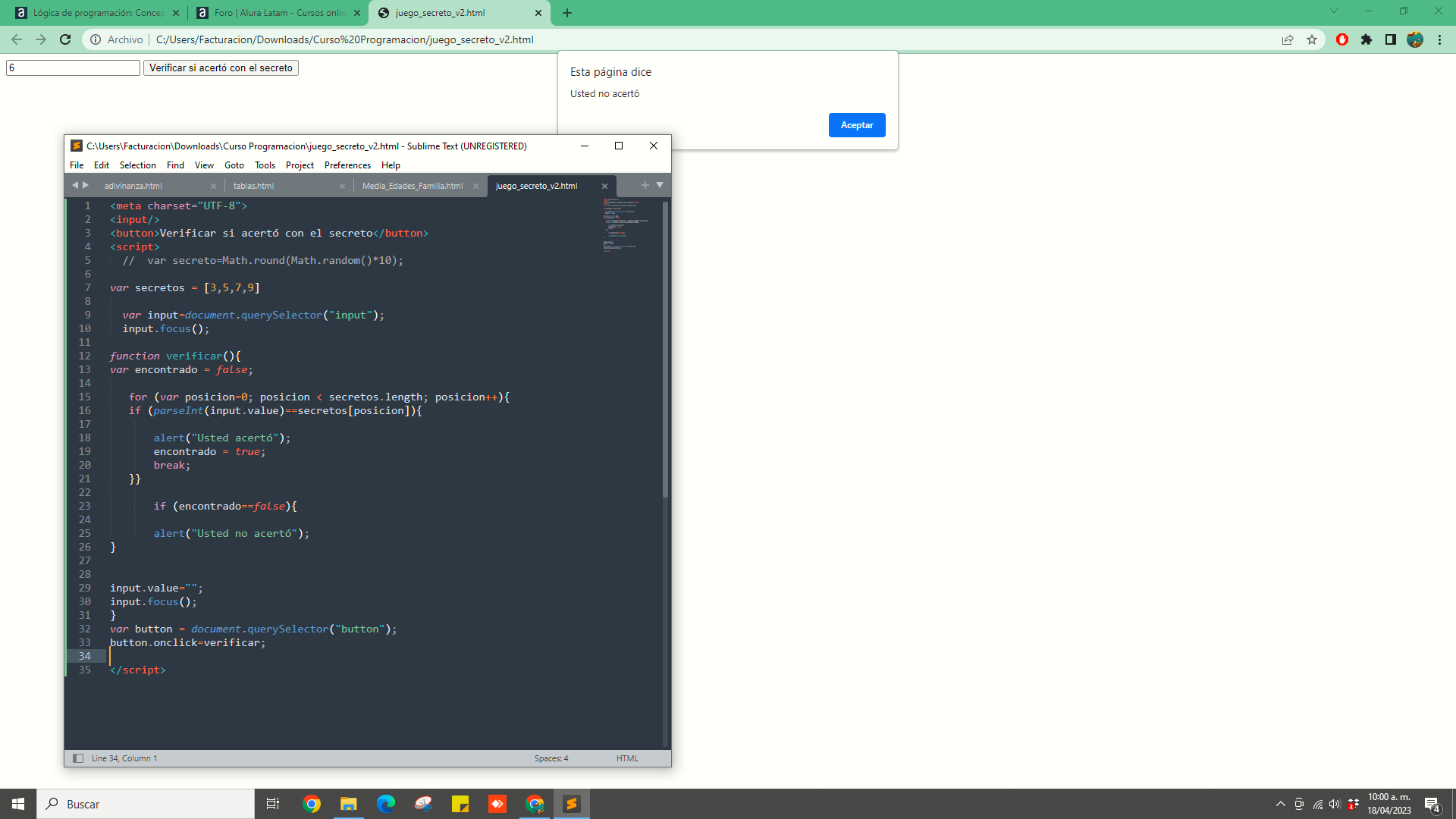Open the Sublime tab list dropdown arrow
This screenshot has width=1456, height=819.
click(x=660, y=185)
